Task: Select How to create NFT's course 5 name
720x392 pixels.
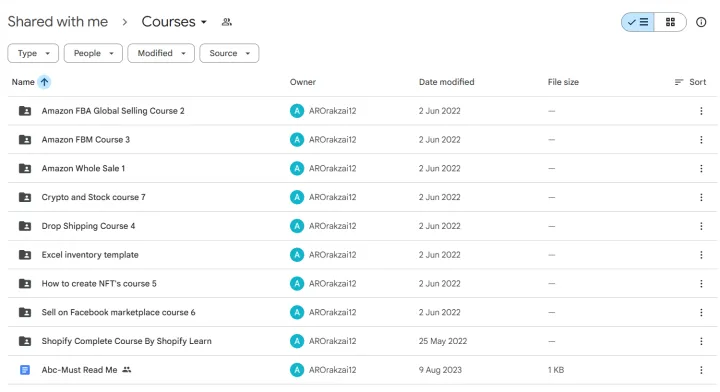Action: [99, 284]
